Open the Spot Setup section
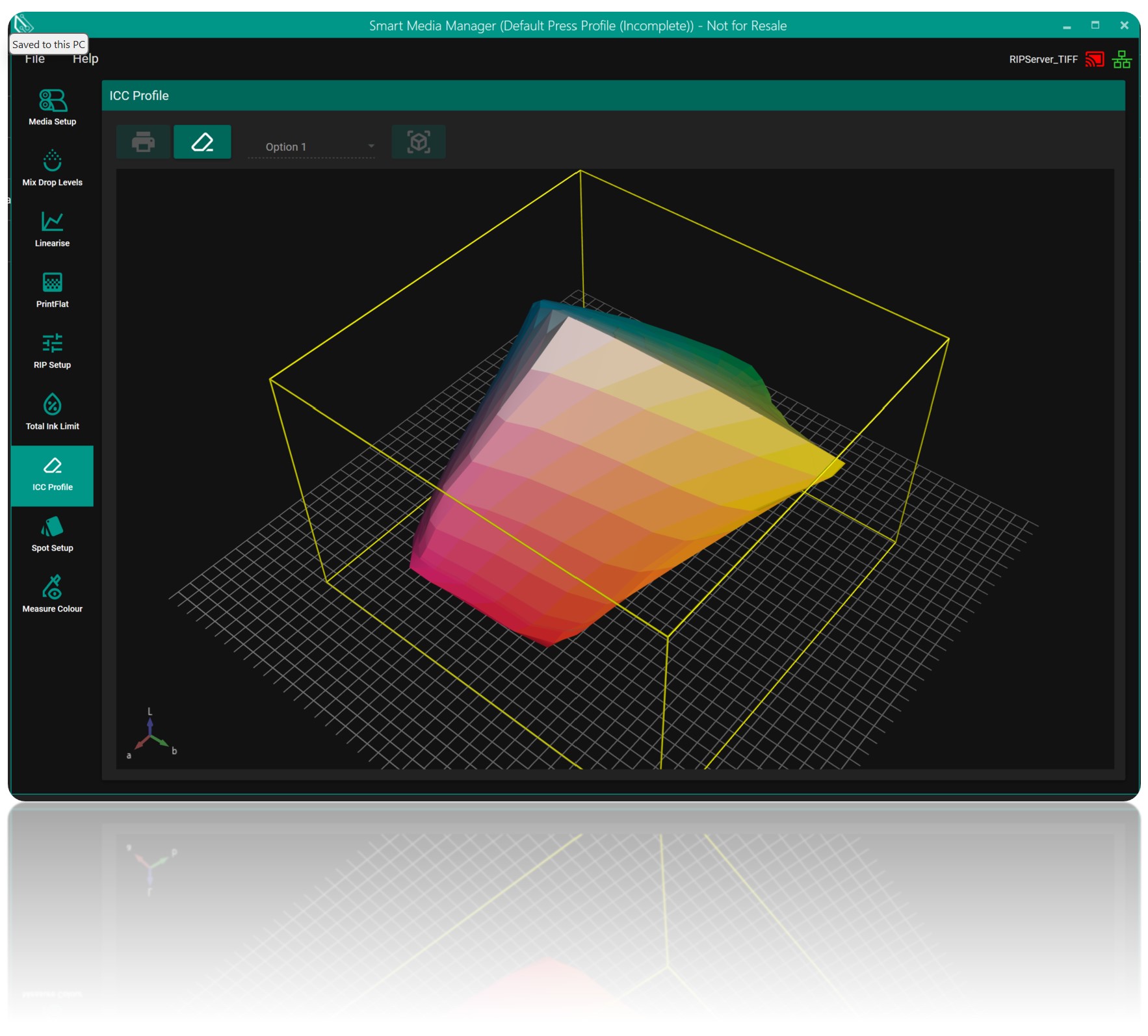Screen dimensions: 1148x1036 point(52,534)
